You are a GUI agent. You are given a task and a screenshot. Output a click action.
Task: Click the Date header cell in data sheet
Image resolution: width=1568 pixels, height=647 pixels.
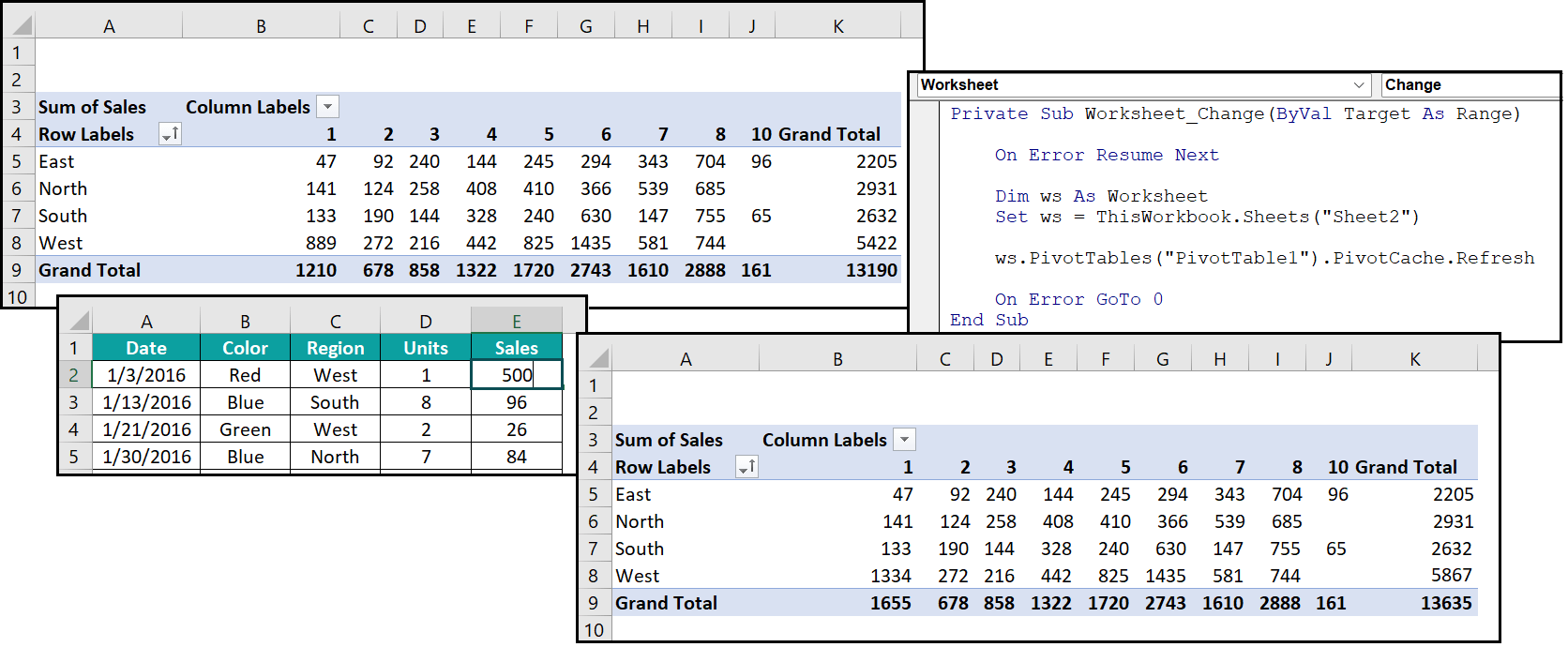click(x=146, y=348)
